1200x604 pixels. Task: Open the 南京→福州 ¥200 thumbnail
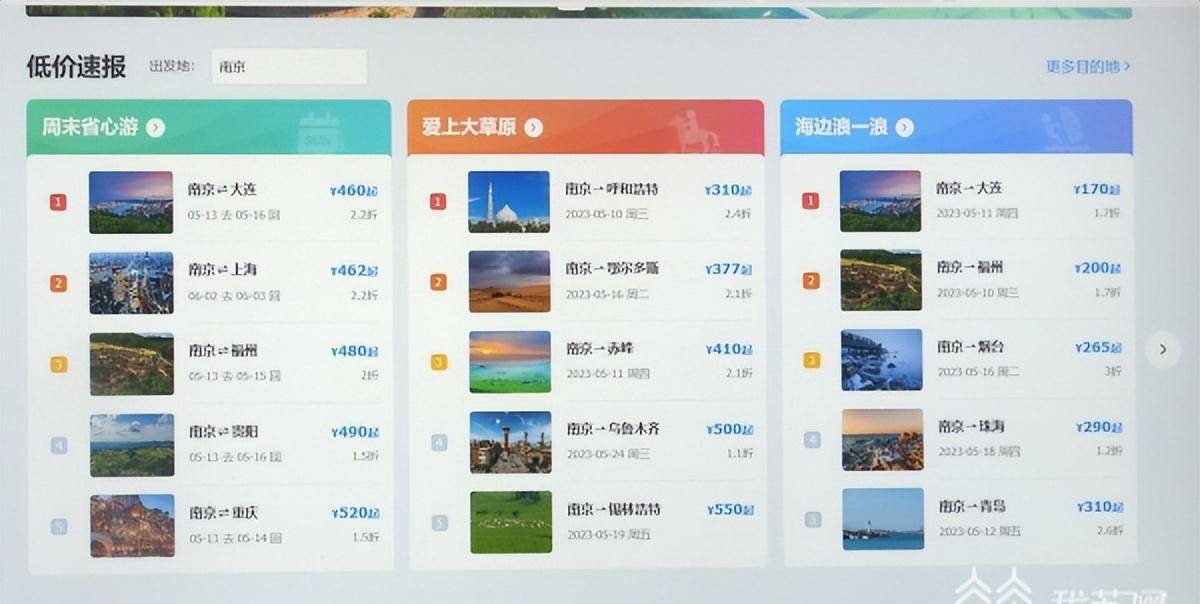[881, 280]
